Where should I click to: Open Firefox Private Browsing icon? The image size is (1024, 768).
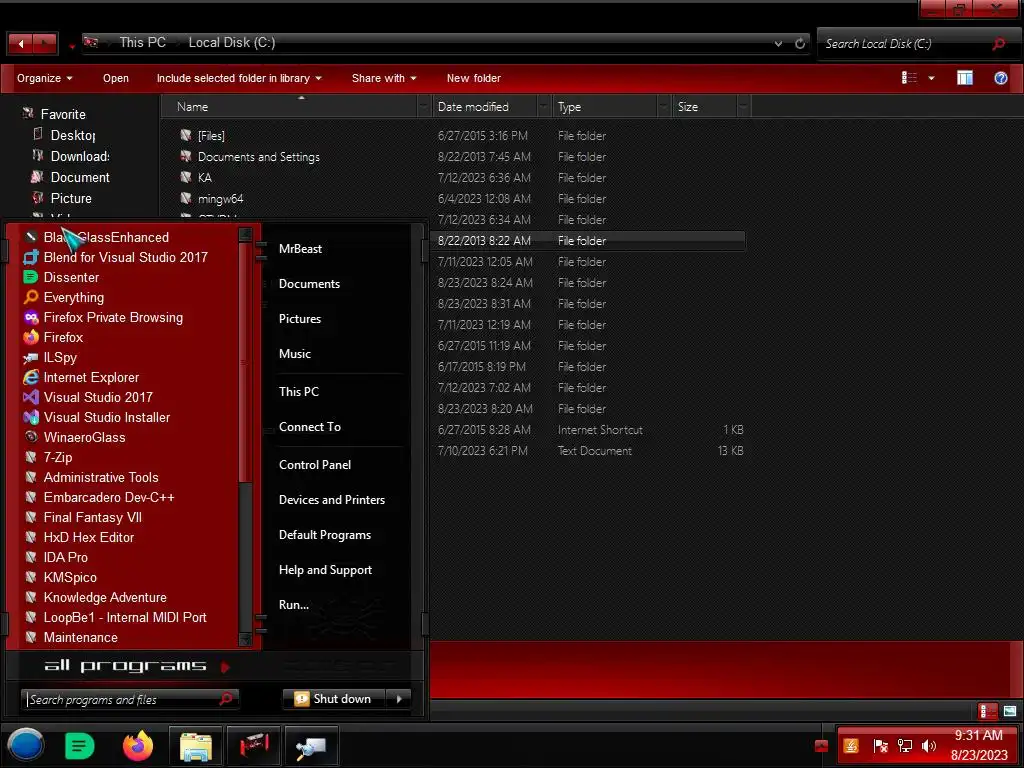(31, 317)
